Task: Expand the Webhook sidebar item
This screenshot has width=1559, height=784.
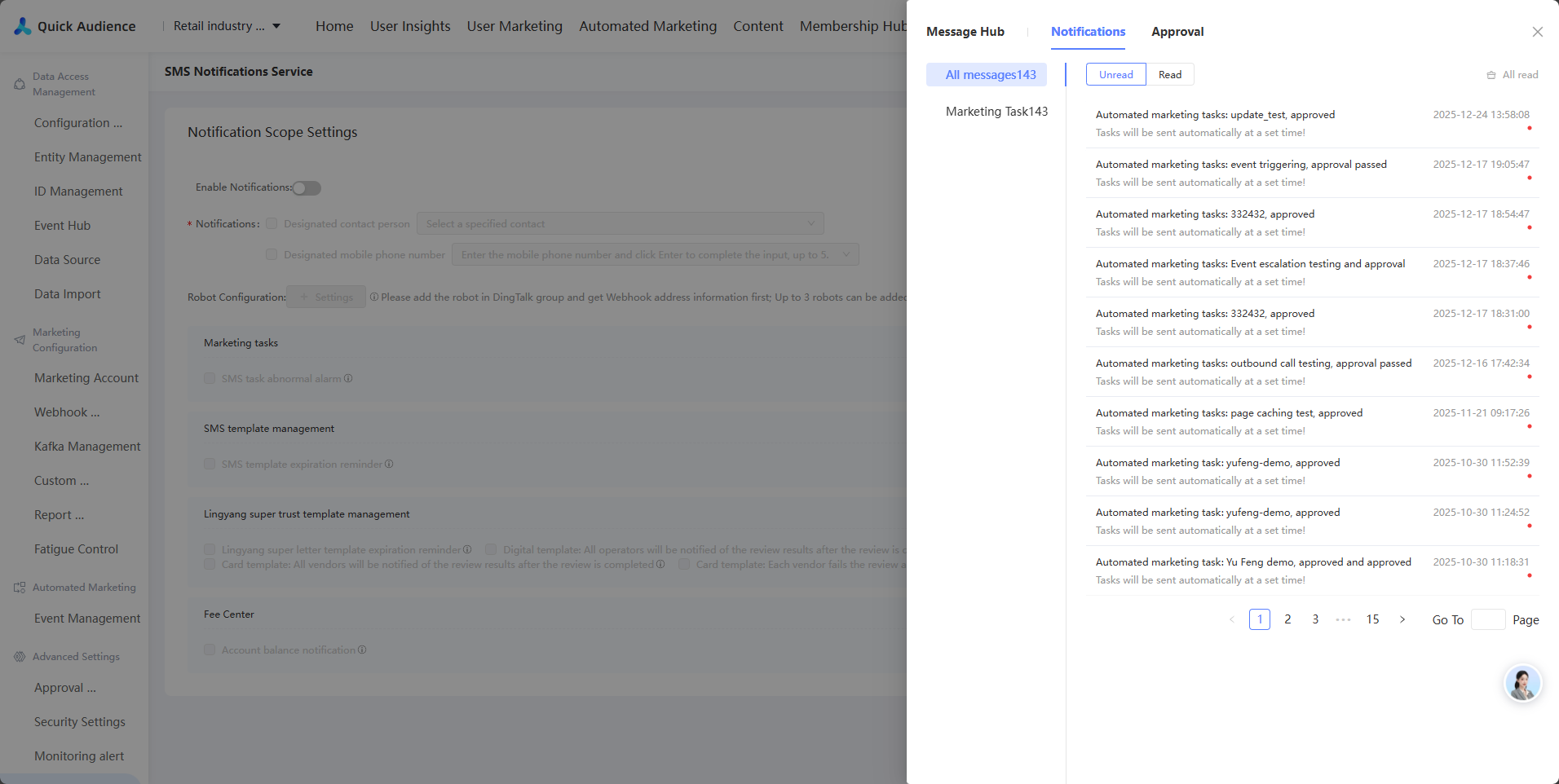Action: coord(67,412)
